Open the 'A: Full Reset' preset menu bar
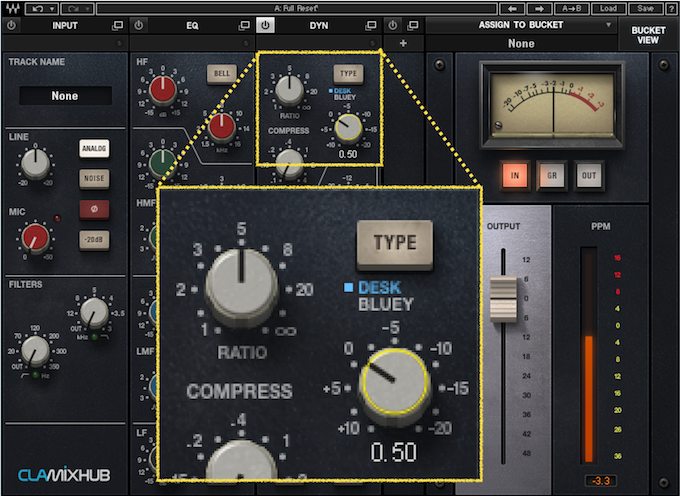This screenshot has width=680, height=496. coord(296,9)
